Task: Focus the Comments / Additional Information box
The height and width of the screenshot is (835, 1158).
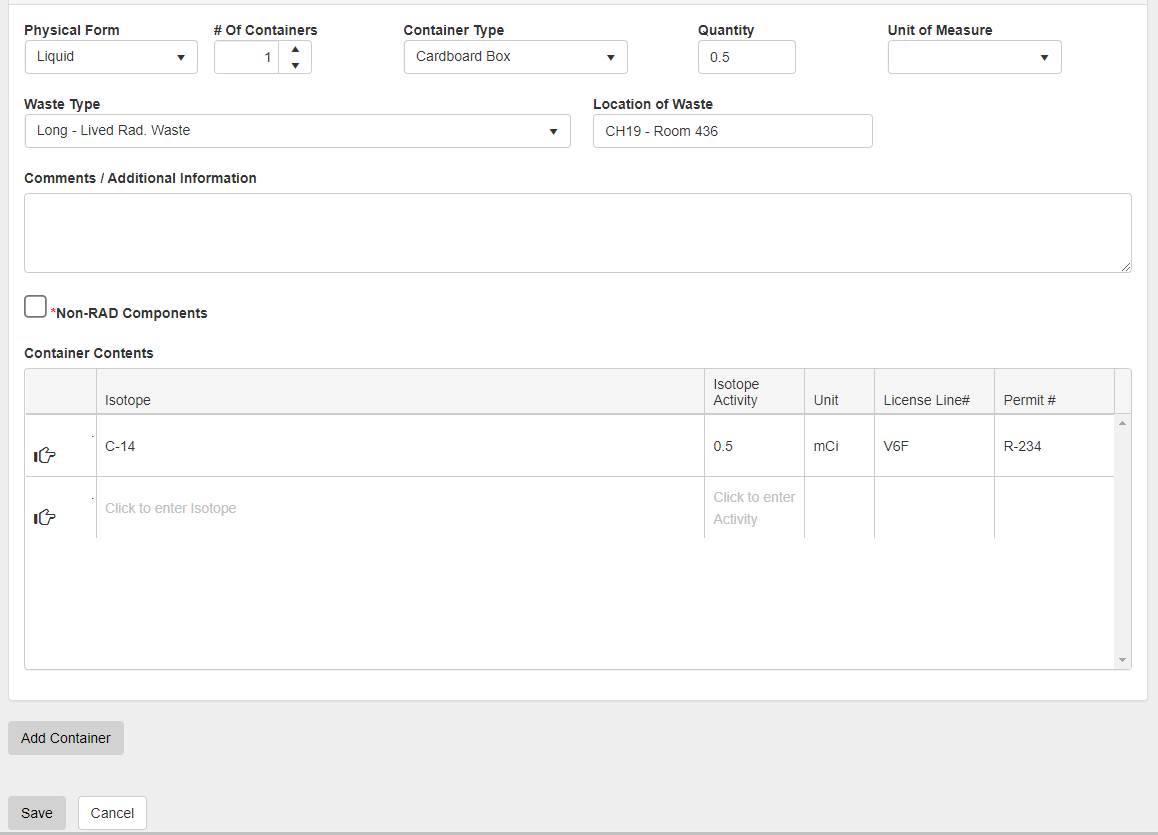Action: [x=577, y=233]
